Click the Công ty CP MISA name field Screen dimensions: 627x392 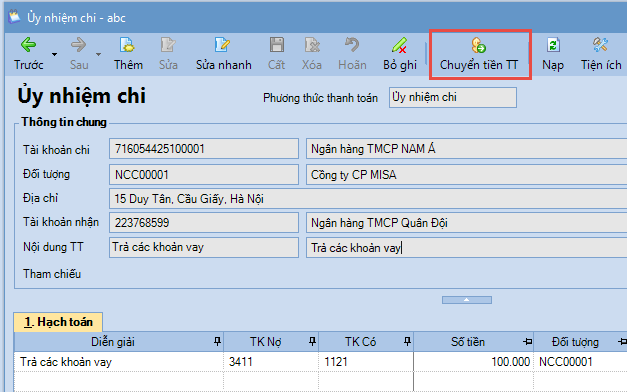click(466, 174)
